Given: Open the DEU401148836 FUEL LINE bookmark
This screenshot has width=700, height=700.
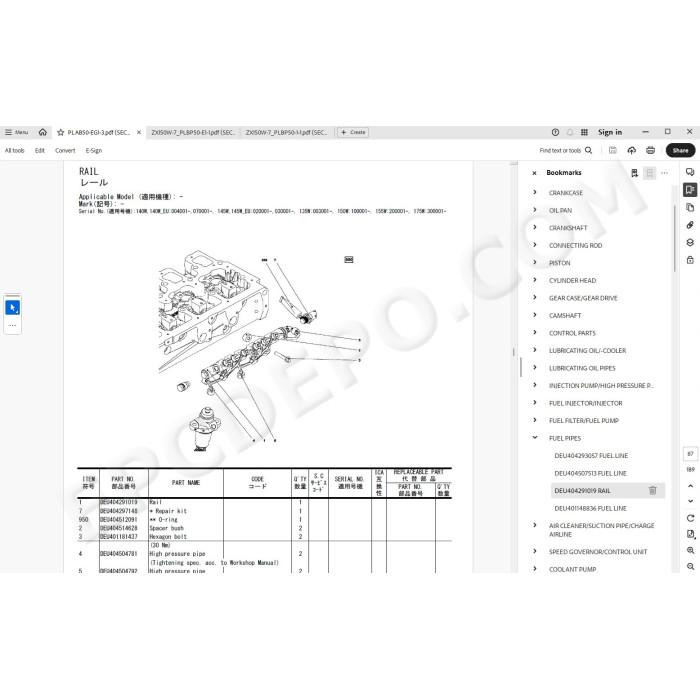Looking at the screenshot, I should point(590,508).
